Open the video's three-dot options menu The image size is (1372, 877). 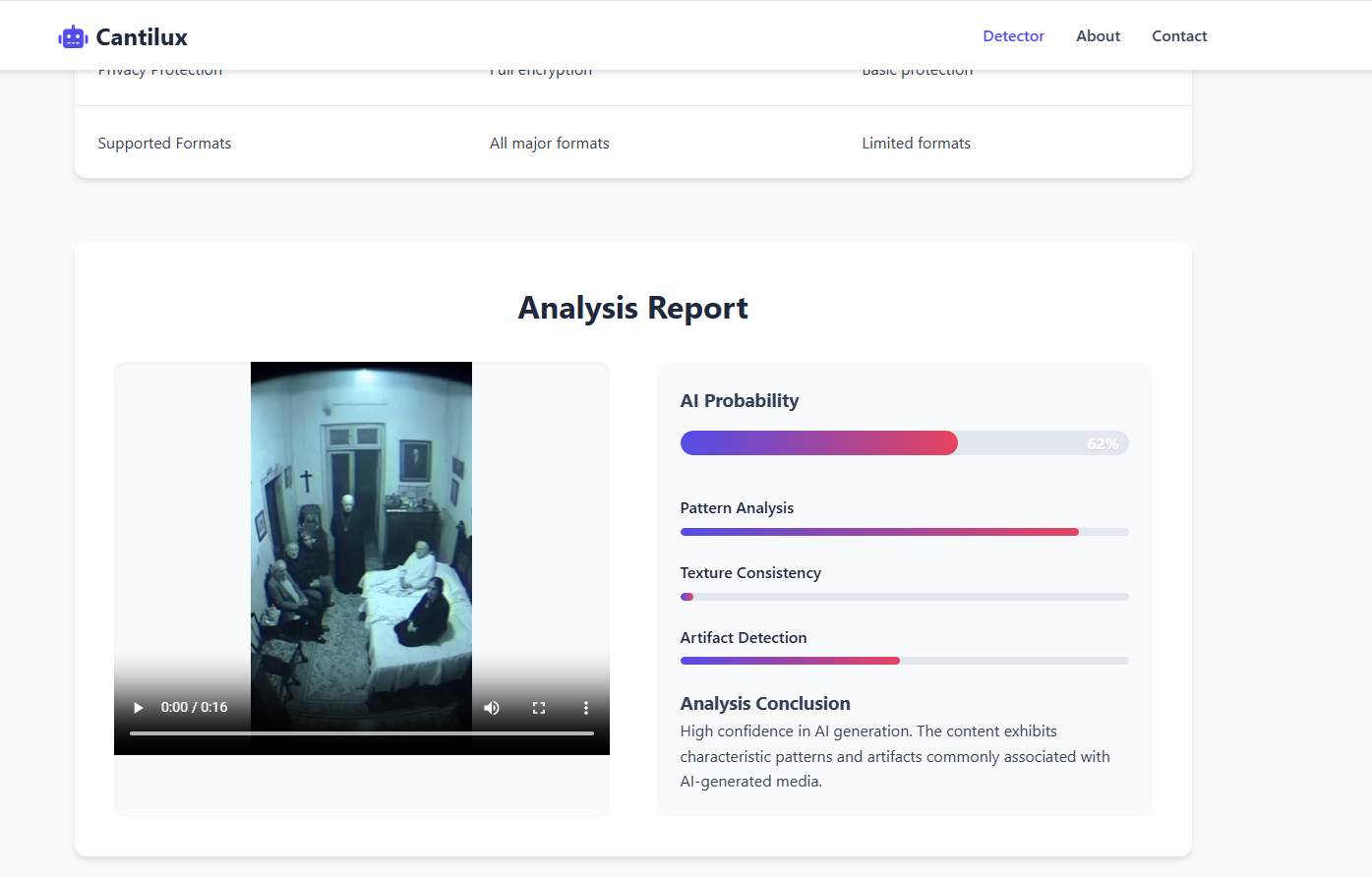coord(586,708)
